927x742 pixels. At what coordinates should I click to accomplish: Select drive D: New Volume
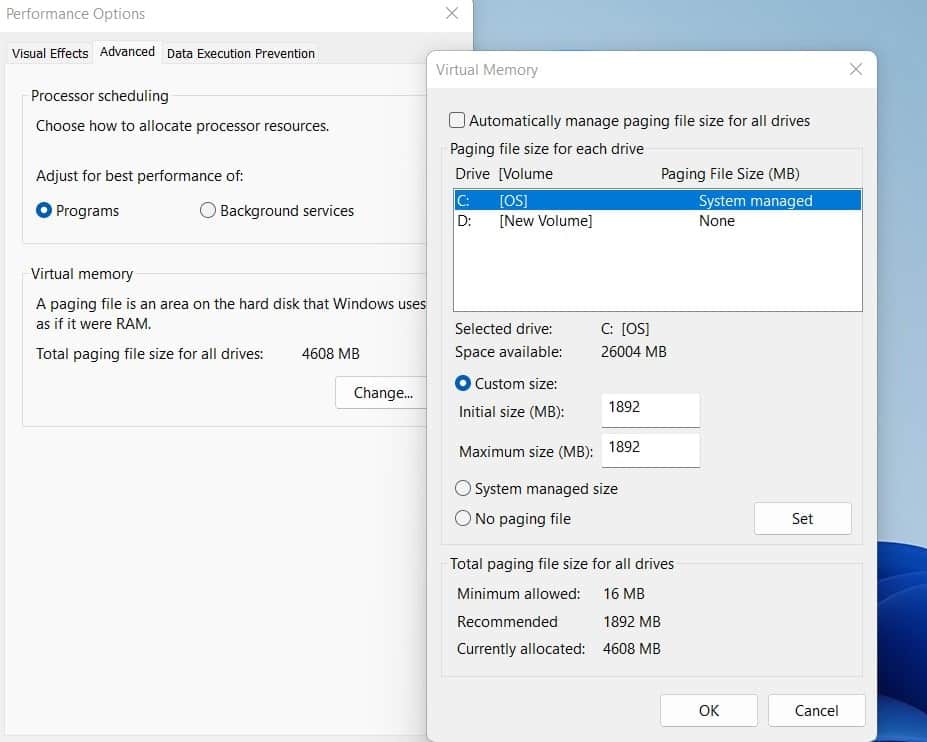pyautogui.click(x=600, y=221)
